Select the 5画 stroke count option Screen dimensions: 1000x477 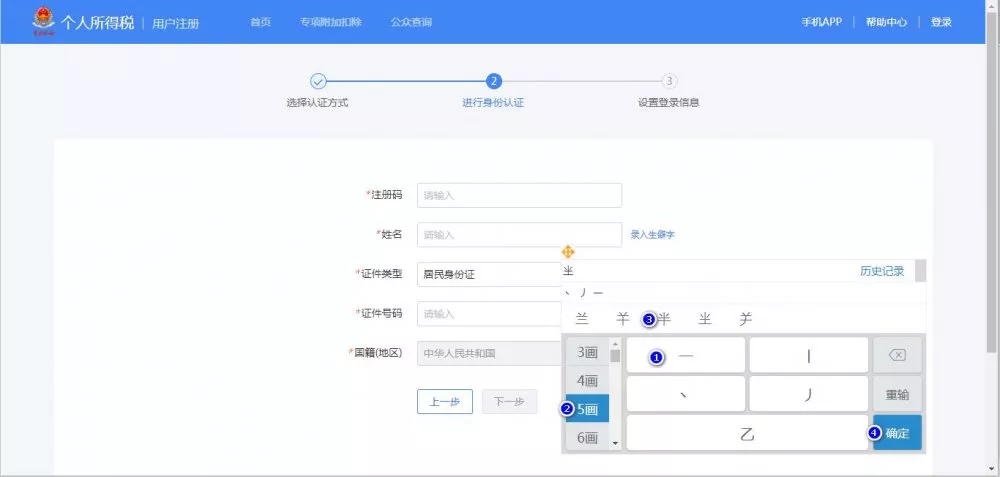coord(588,409)
